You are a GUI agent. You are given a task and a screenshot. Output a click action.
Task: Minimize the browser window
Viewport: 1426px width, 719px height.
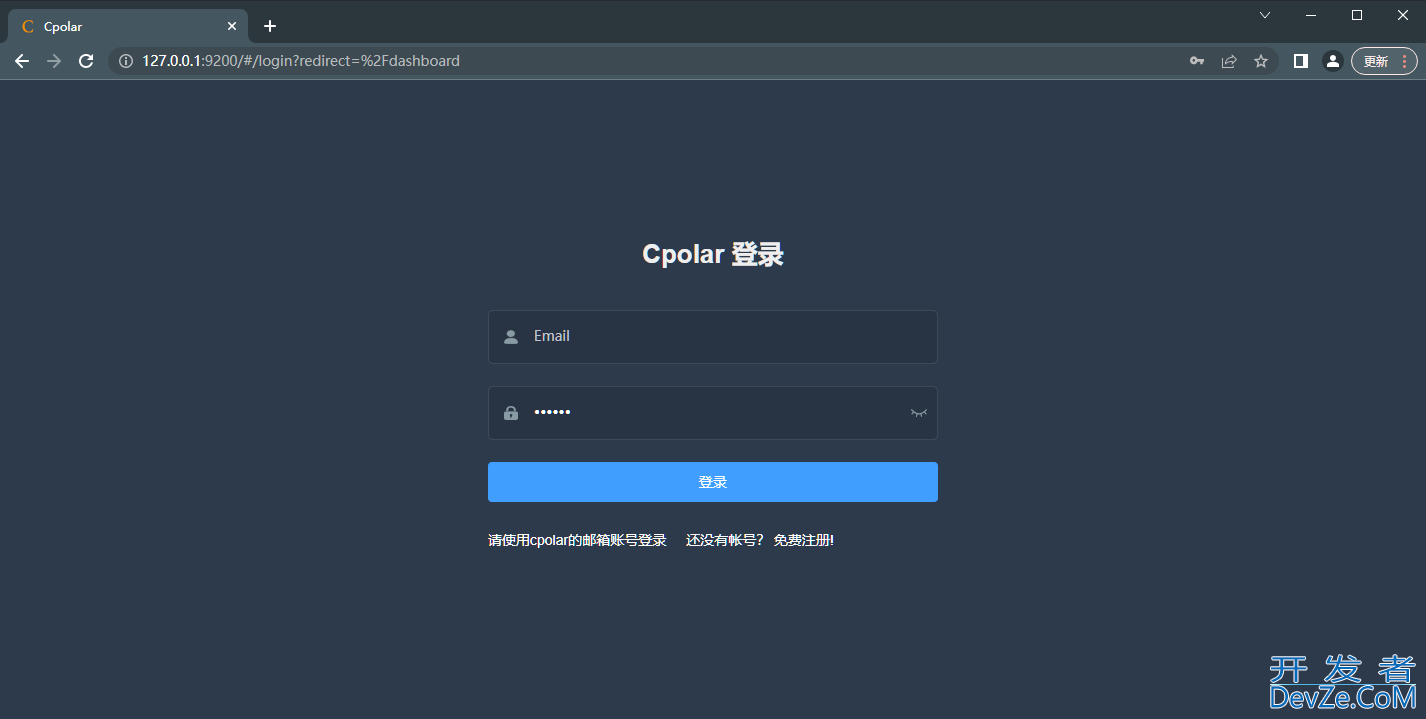point(1311,15)
